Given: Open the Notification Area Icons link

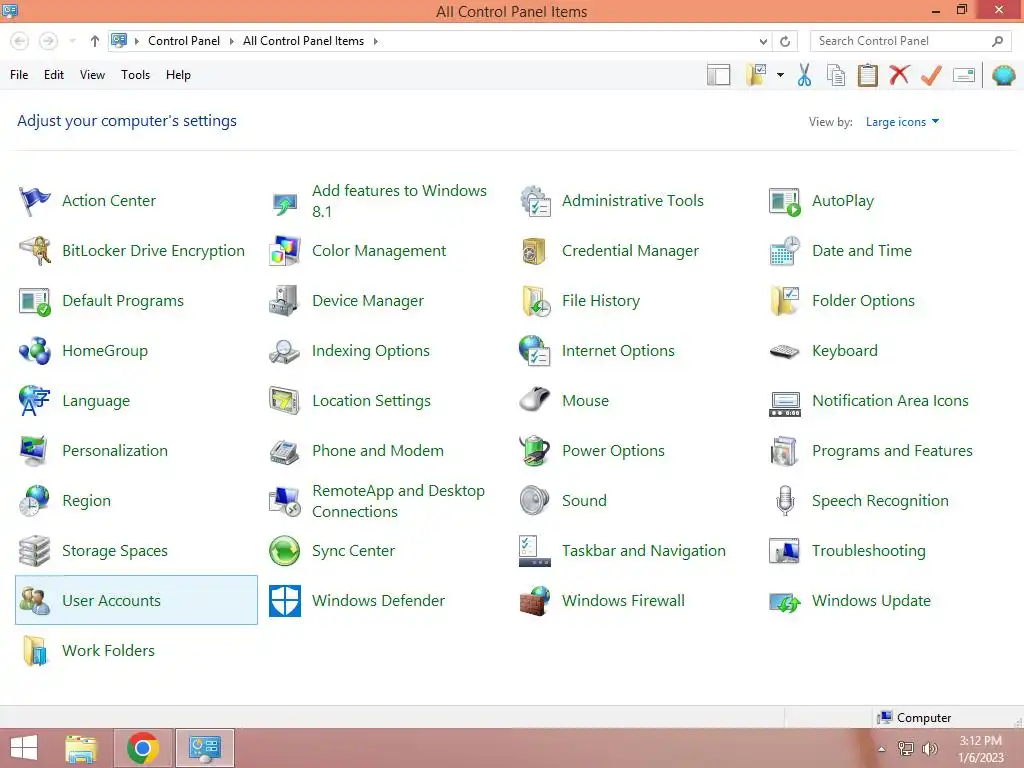Looking at the screenshot, I should point(890,401).
